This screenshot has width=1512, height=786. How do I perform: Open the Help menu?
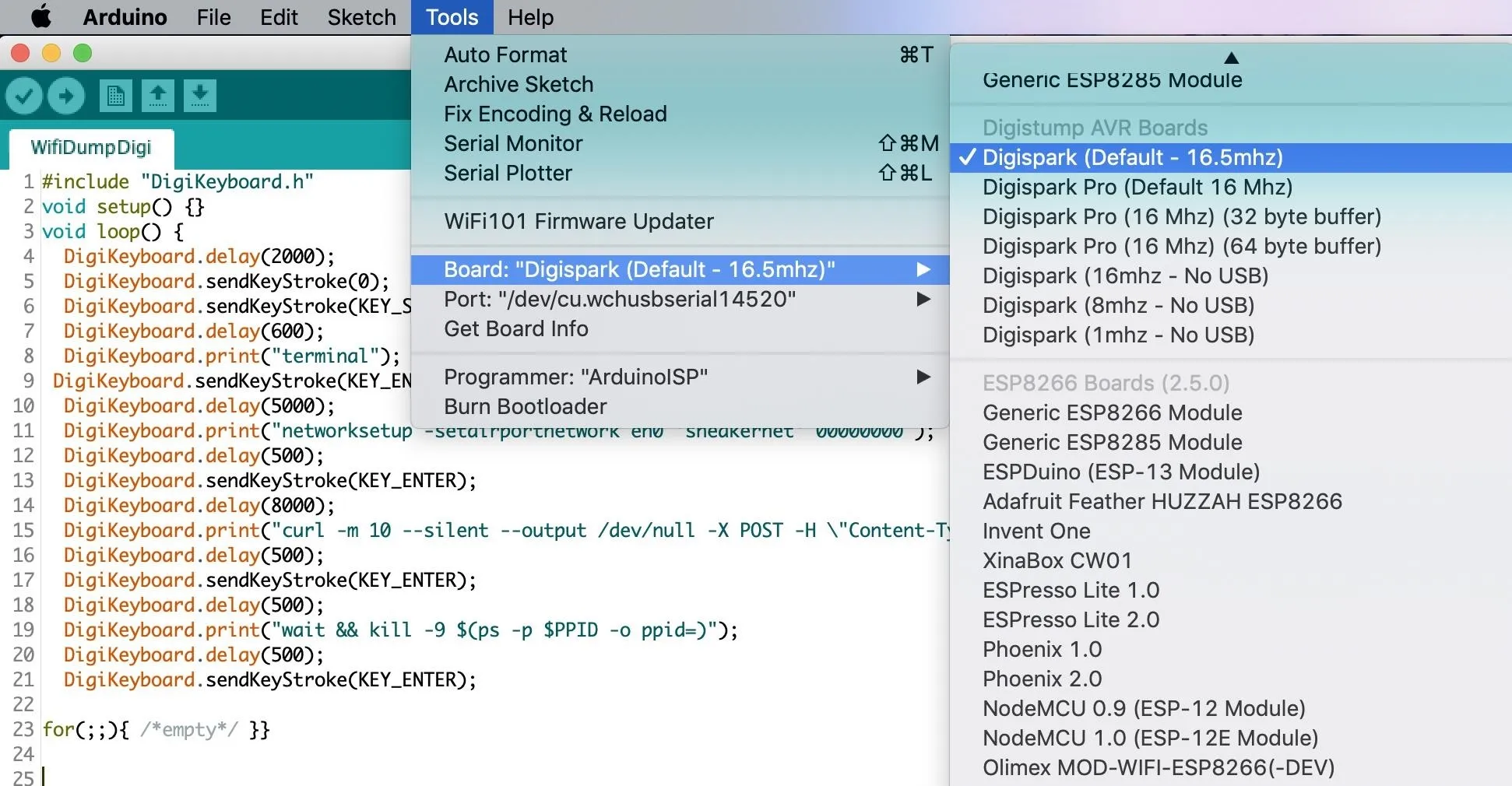coord(530,17)
